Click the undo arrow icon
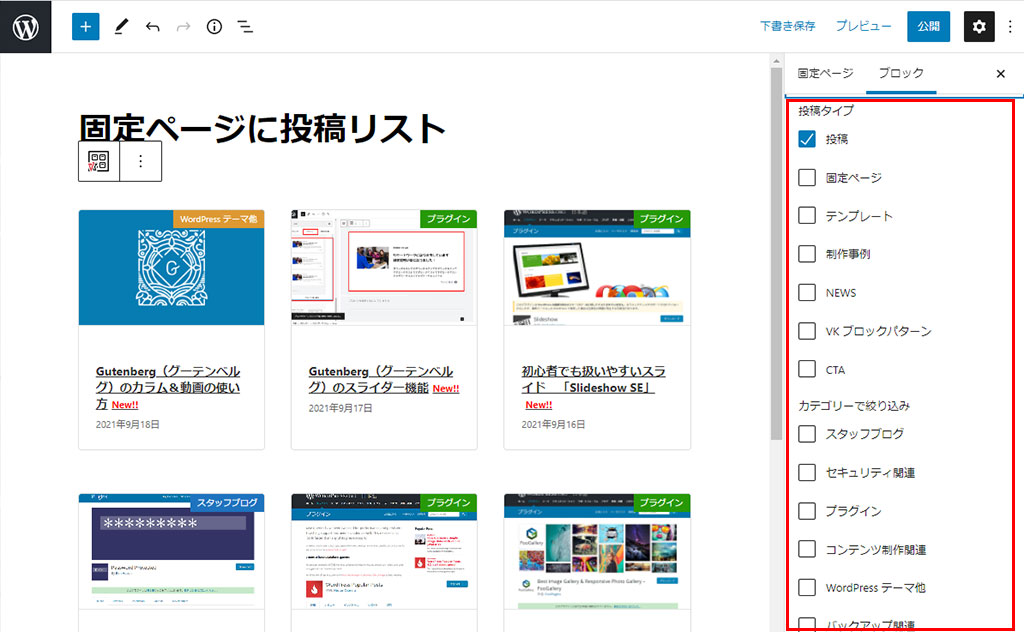 point(152,27)
